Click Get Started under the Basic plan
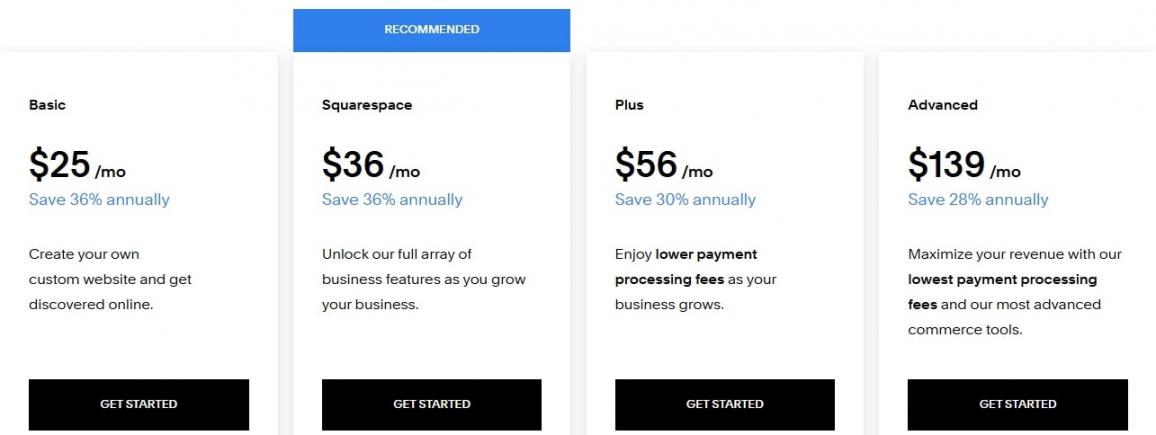This screenshot has width=1156, height=435. 138,404
